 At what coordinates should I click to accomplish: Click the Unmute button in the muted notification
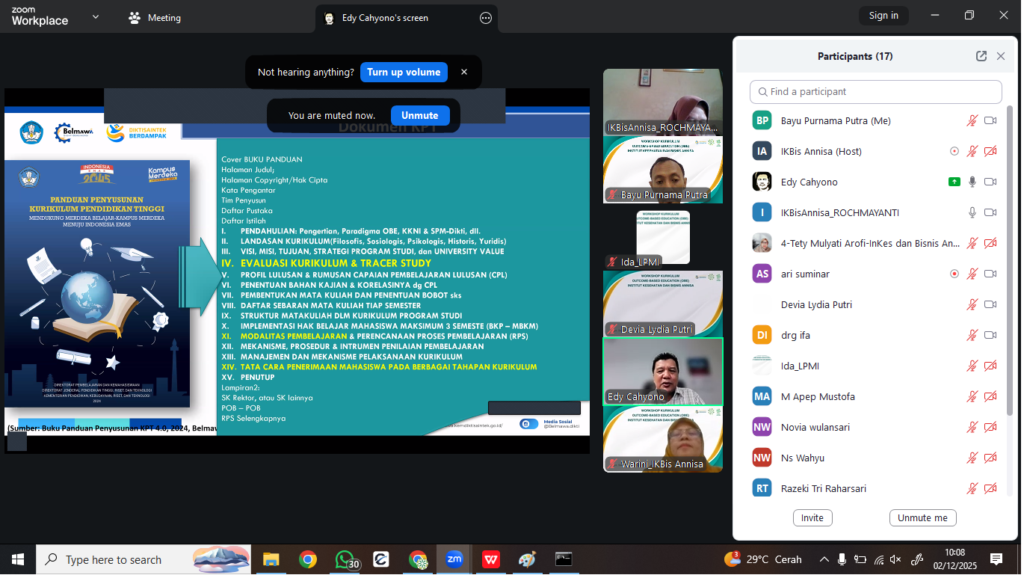coord(420,115)
